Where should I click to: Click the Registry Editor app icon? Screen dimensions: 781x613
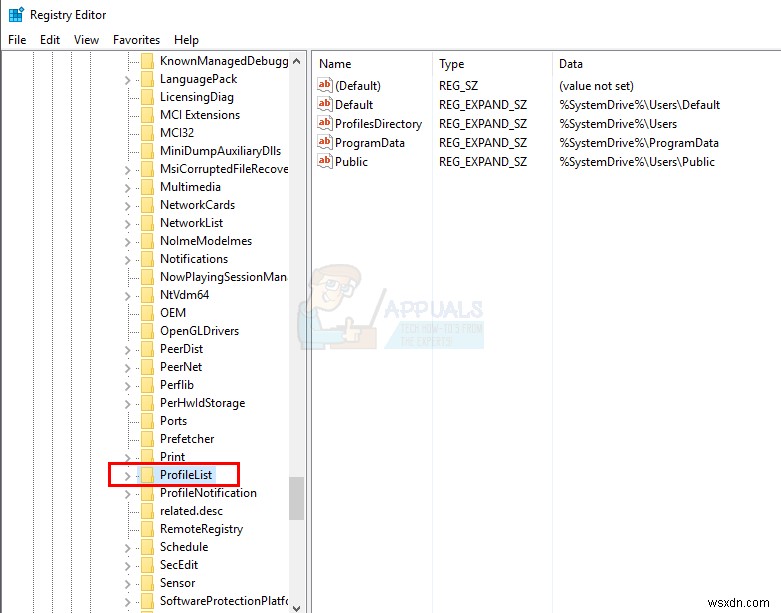click(x=16, y=14)
